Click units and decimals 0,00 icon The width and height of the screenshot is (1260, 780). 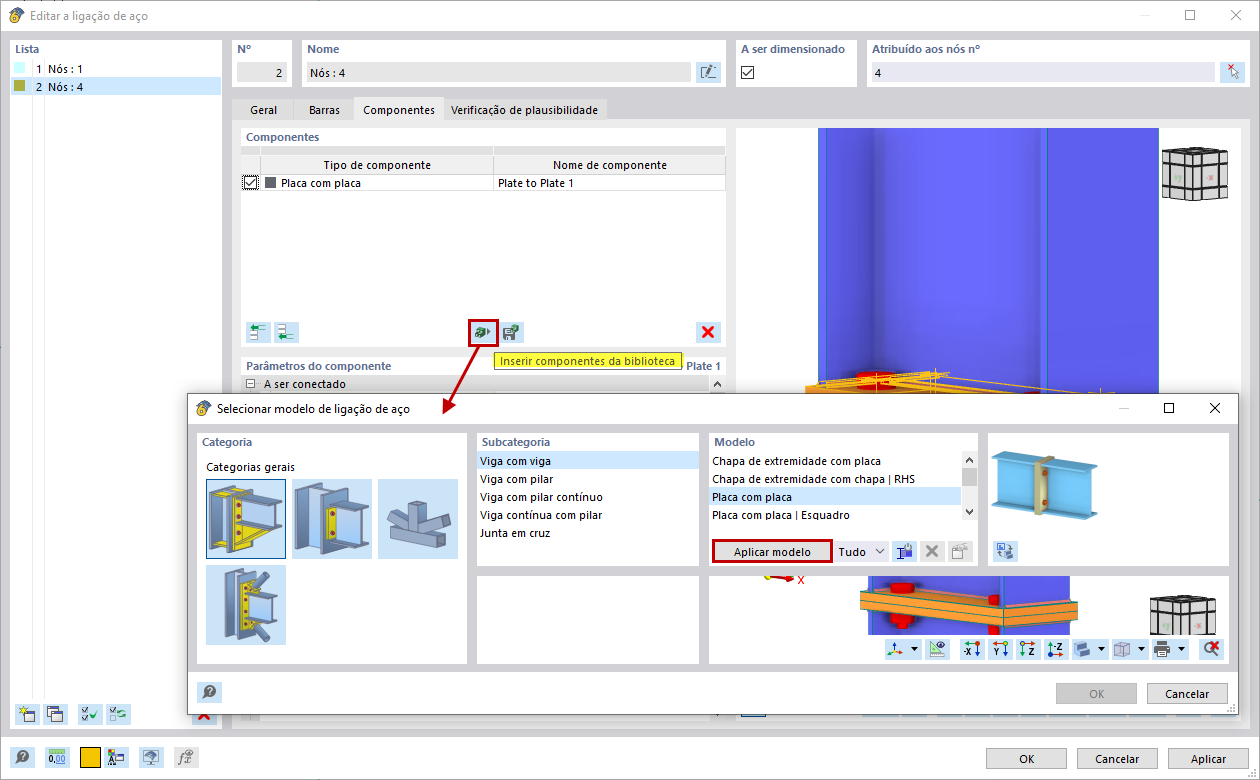click(57, 758)
